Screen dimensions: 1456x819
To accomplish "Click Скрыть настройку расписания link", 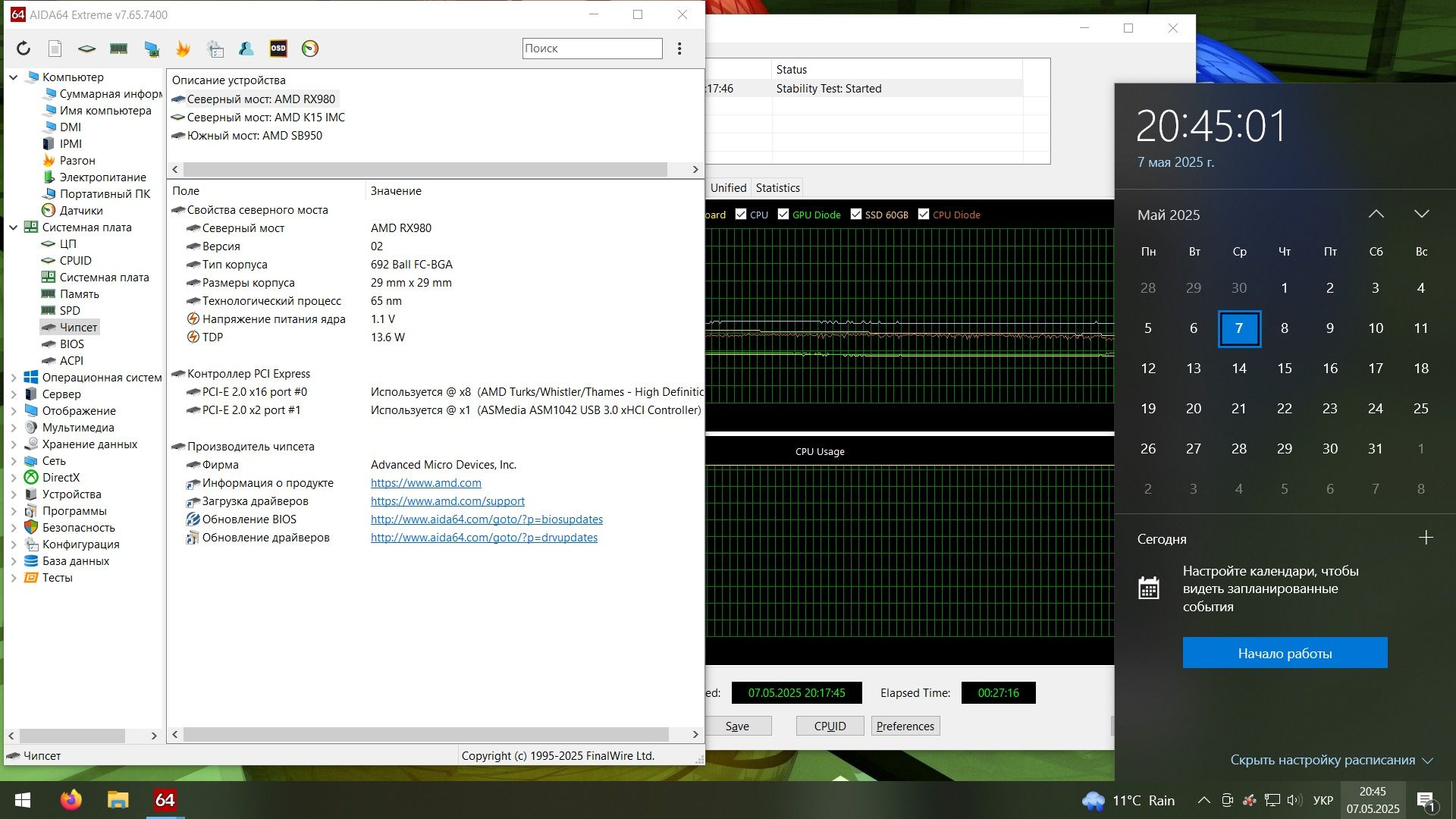I will click(1331, 760).
